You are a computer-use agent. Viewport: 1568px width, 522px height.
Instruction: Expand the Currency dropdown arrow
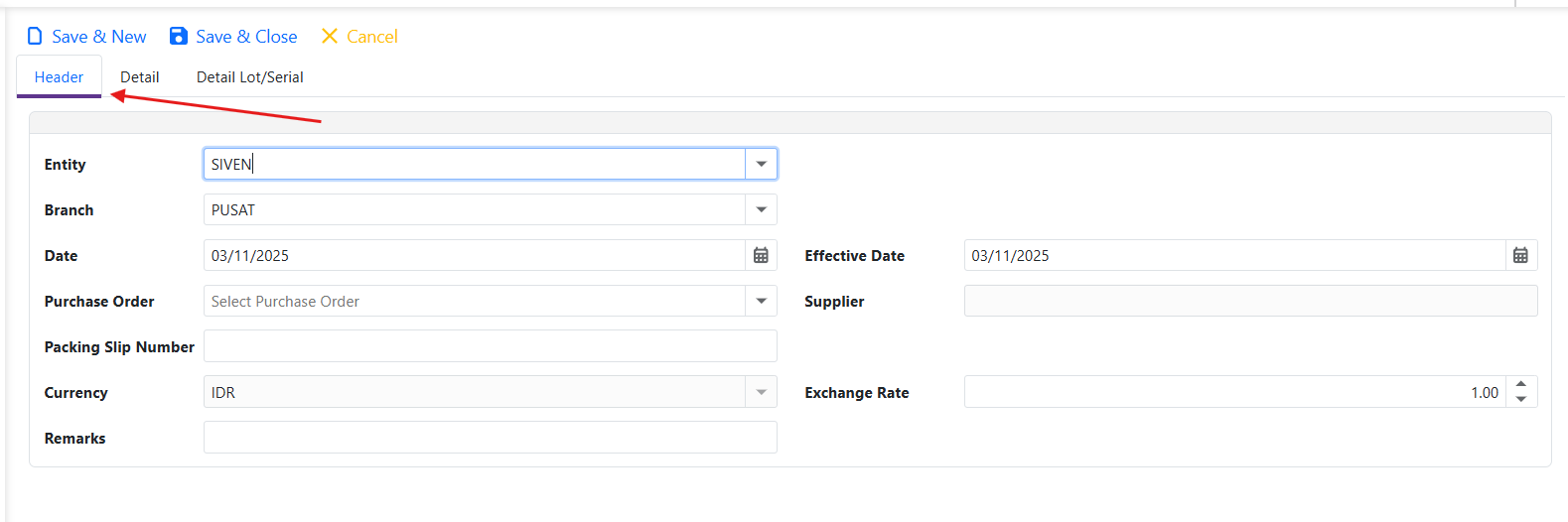coord(761,392)
